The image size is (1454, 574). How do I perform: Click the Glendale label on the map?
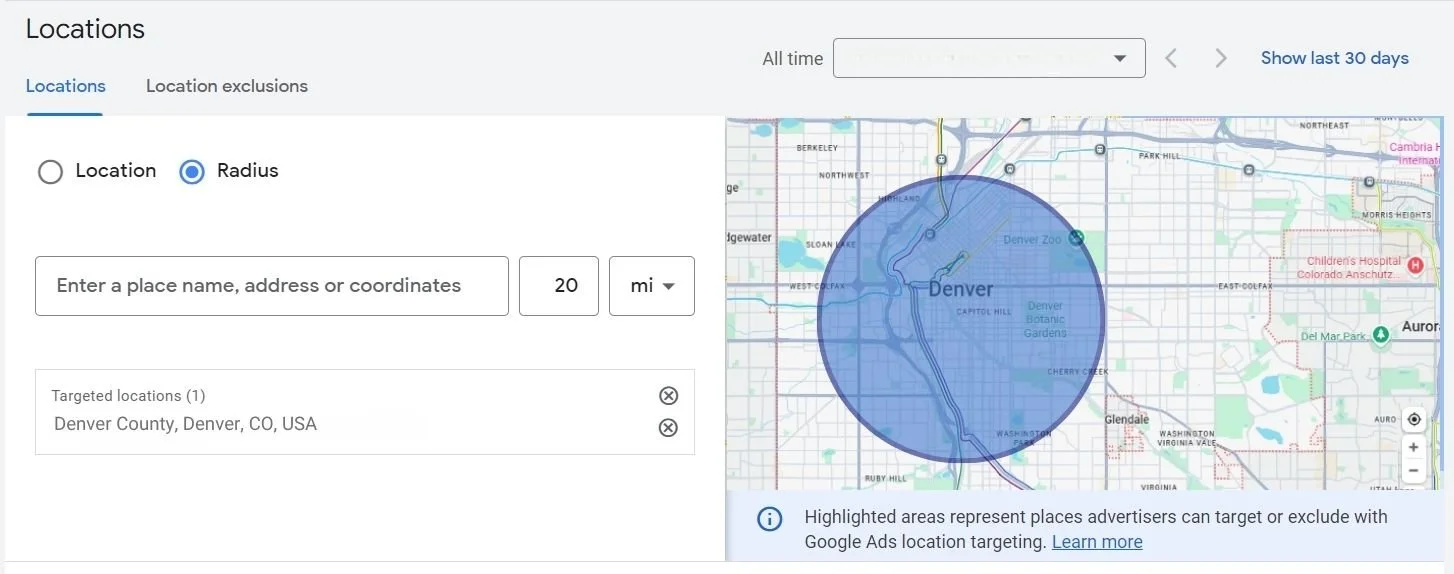(x=1127, y=420)
